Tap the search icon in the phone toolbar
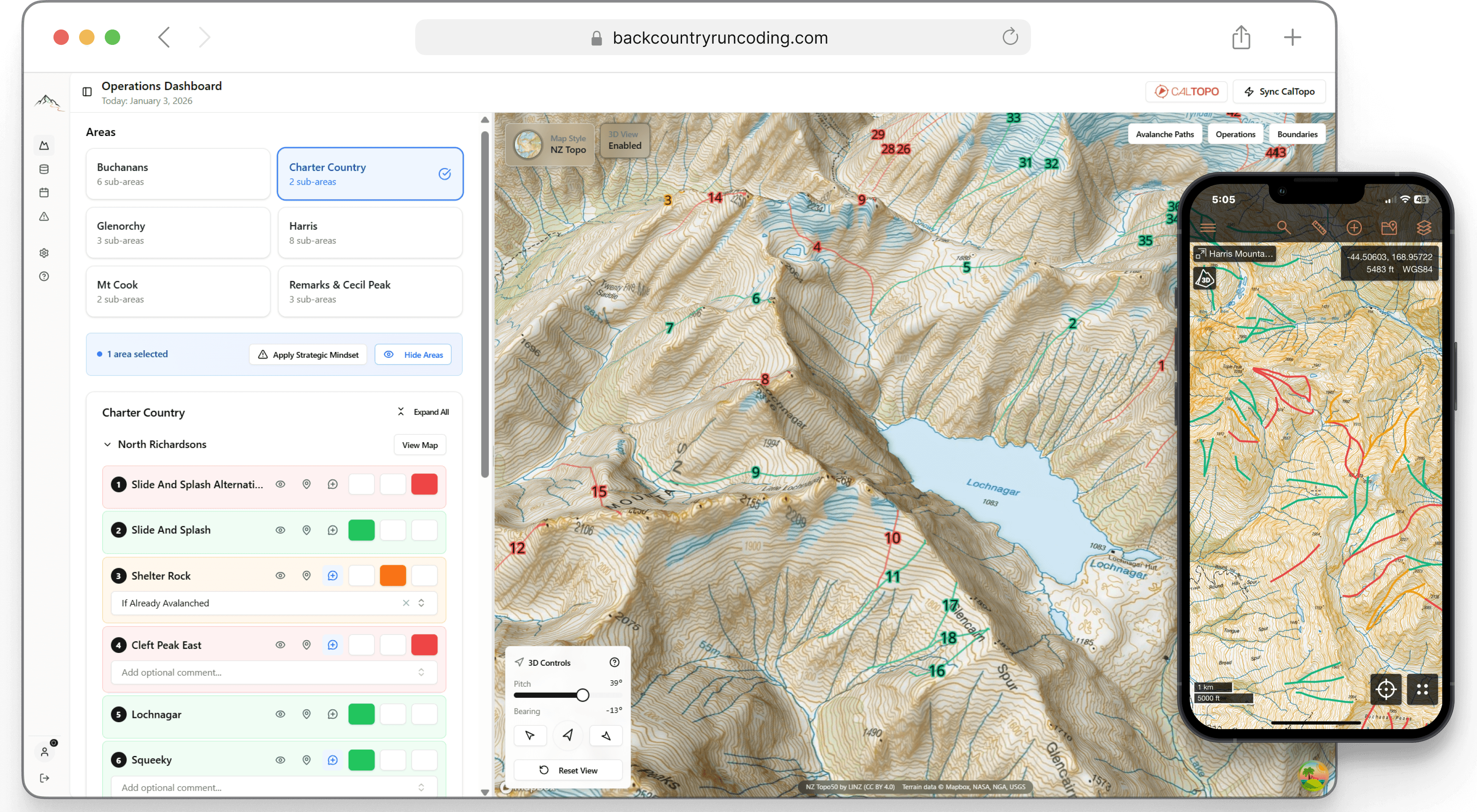This screenshot has height=812, width=1477. coord(1284,227)
